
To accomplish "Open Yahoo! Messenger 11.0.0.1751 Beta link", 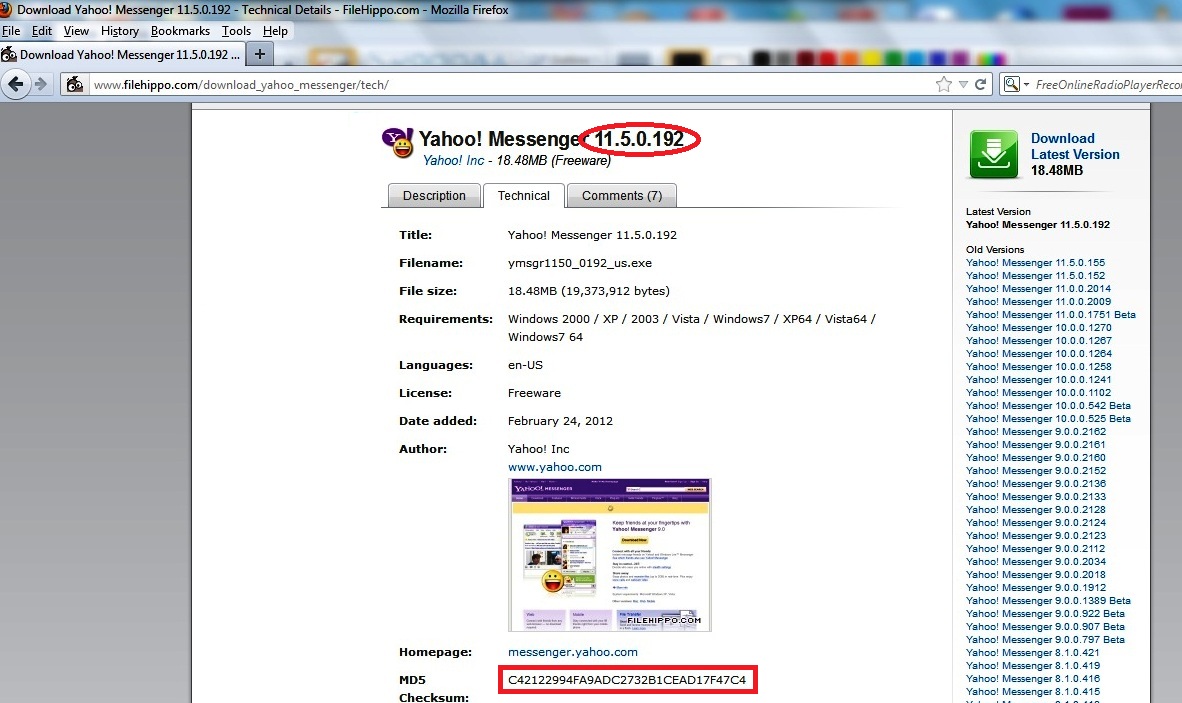I will click(1051, 315).
